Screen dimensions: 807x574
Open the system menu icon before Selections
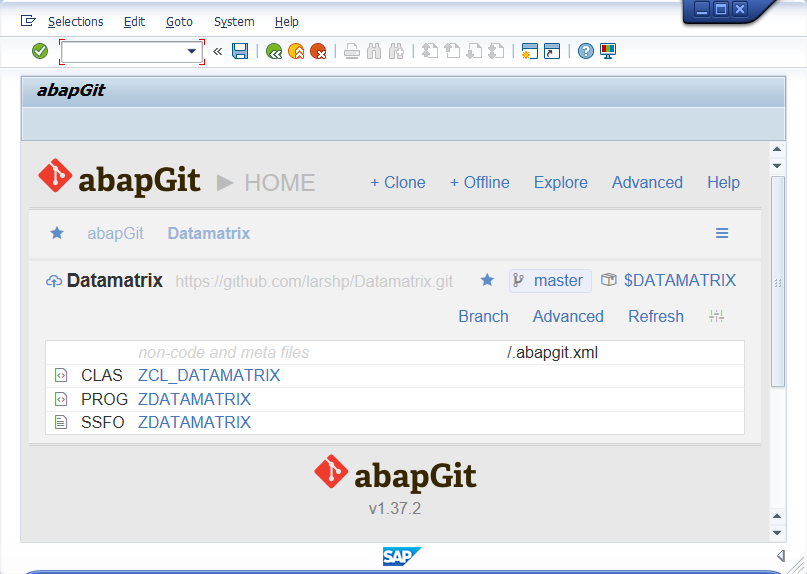28,21
